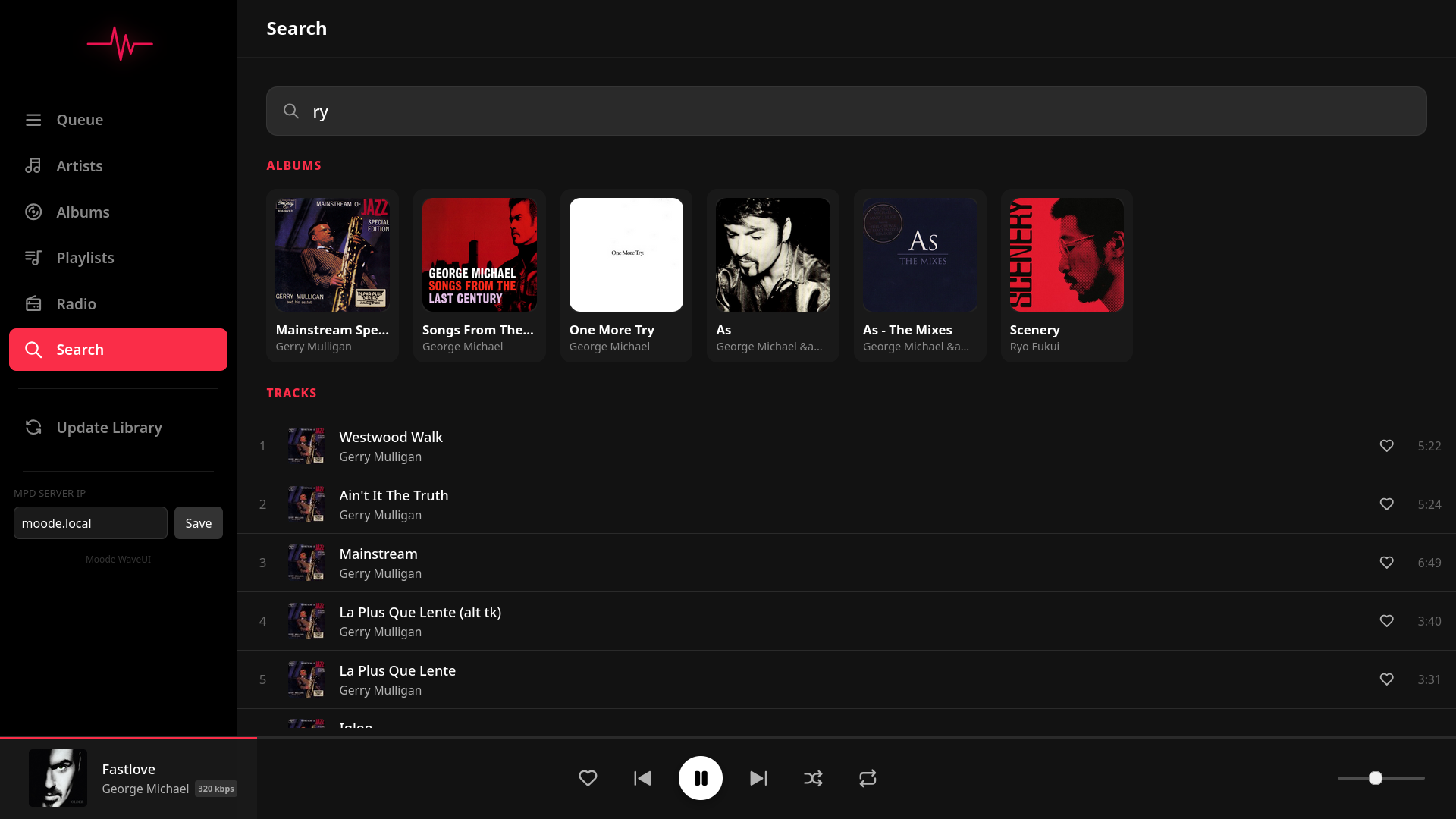Click the pulse waveform logo
This screenshot has height=819, width=1456.
tap(120, 43)
